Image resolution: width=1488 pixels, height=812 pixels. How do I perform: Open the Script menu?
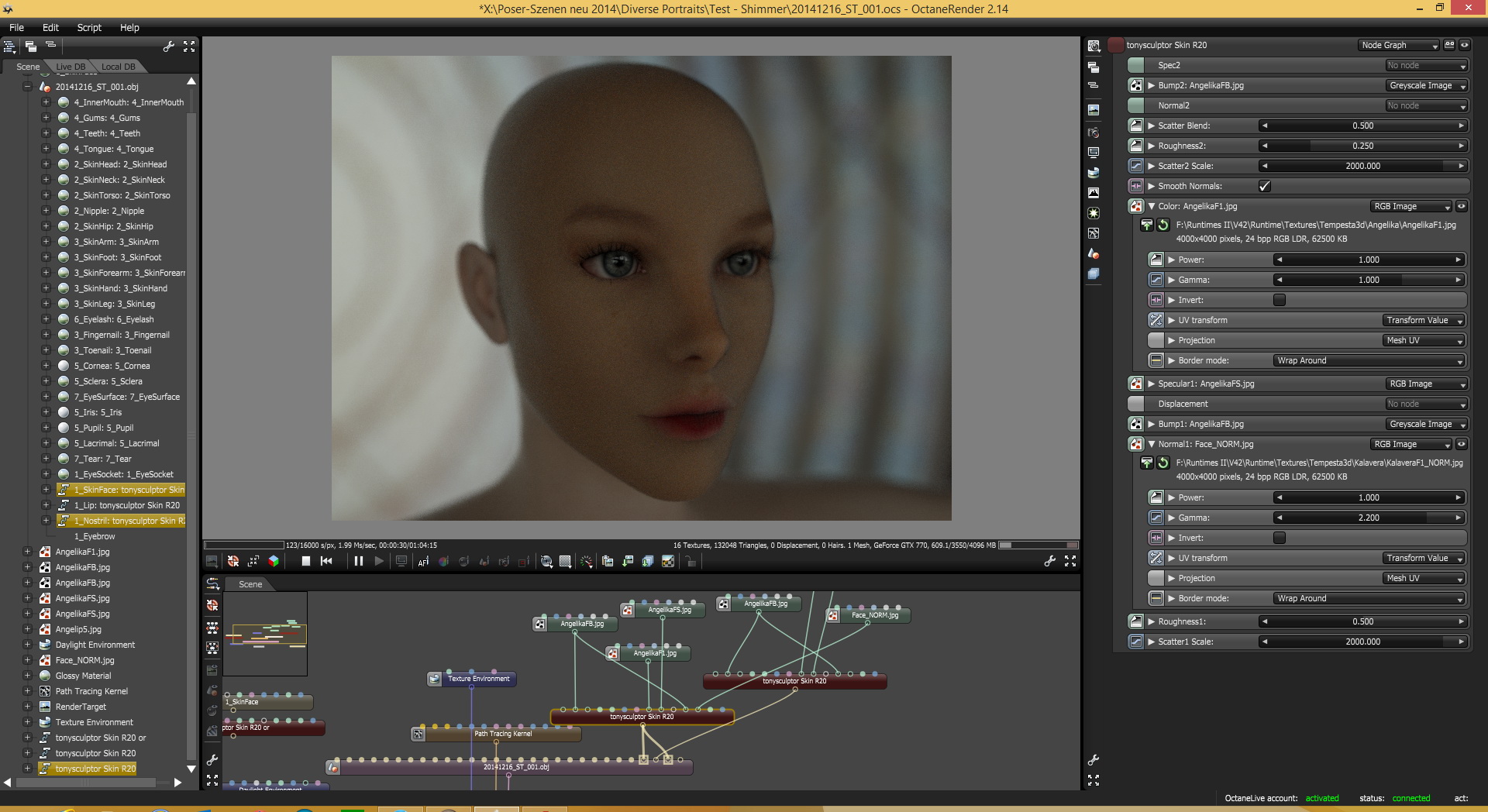coord(89,27)
